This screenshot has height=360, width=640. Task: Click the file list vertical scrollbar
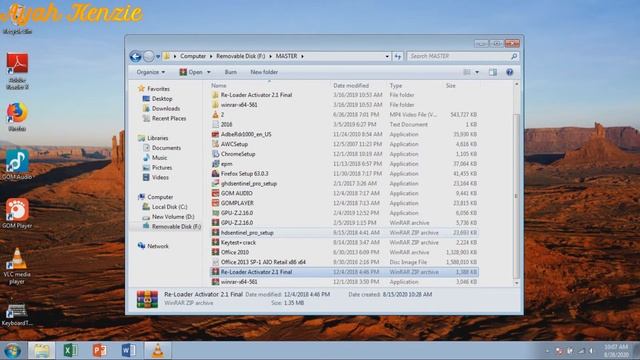coord(516,196)
